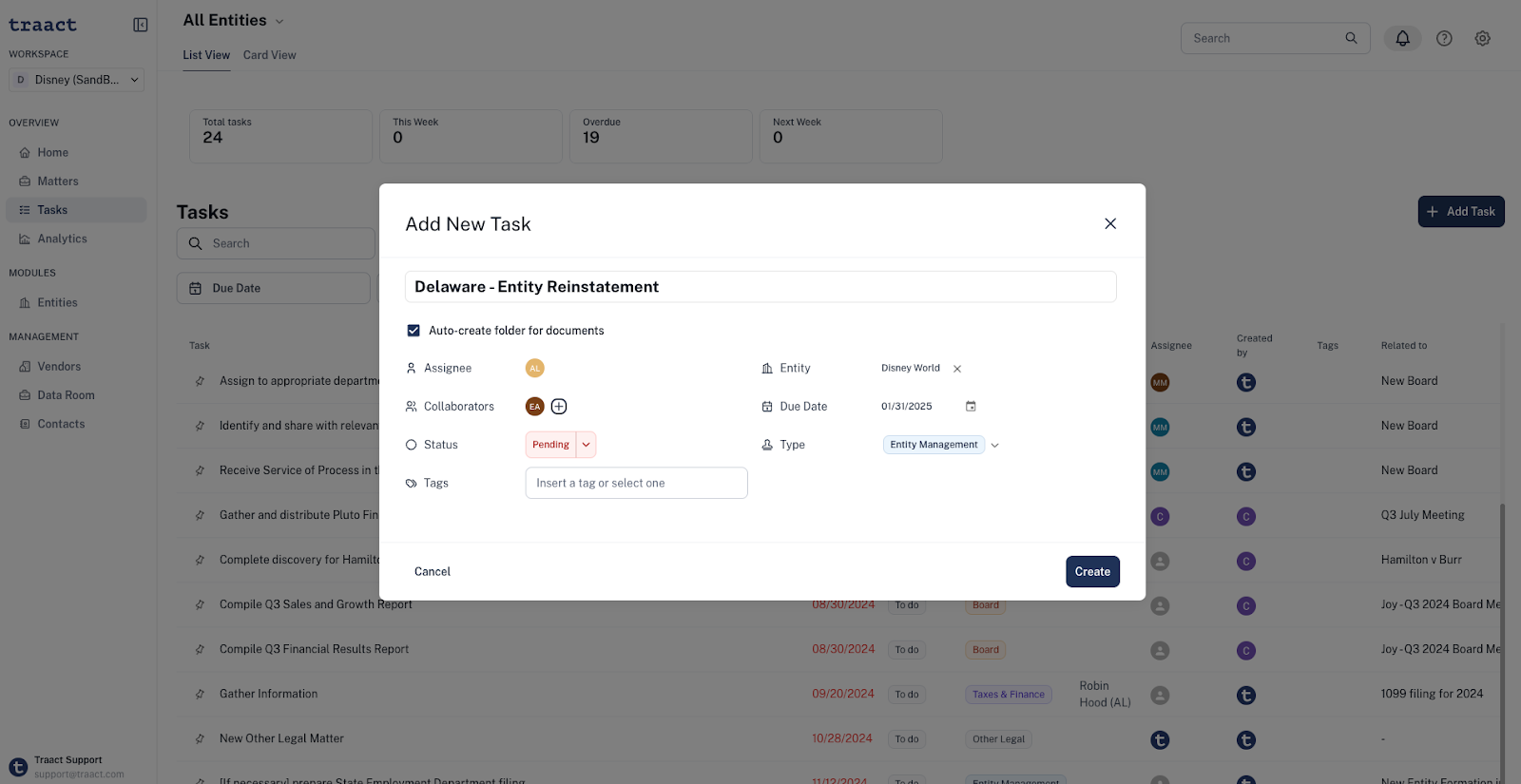Click the EA collaborator avatar
1521x784 pixels.
click(x=535, y=407)
